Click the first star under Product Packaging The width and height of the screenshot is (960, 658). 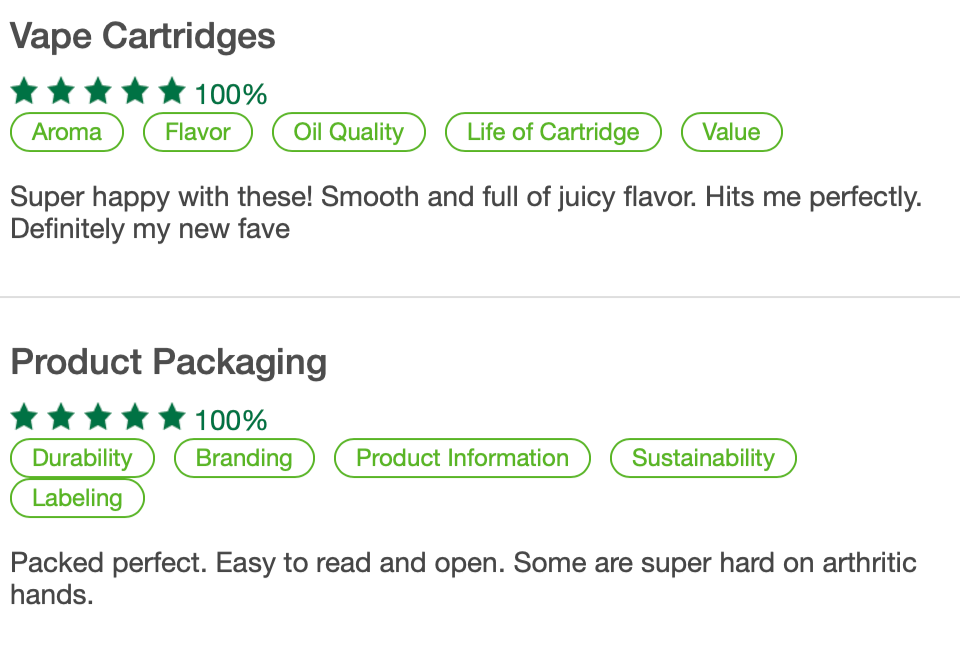[25, 417]
